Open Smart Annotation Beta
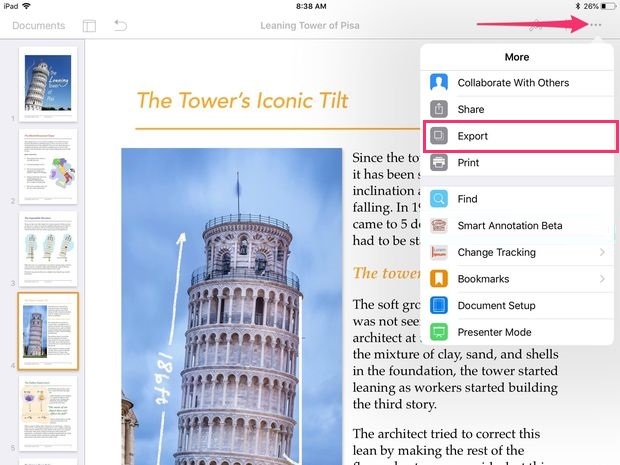Screen dimensions: 620x465 517,225
